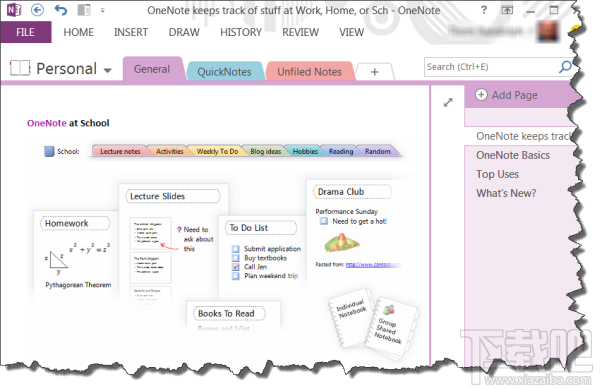Image resolution: width=600 pixels, height=390 pixels.
Task: Click the Blog ideas tab in illustration
Action: point(266,151)
